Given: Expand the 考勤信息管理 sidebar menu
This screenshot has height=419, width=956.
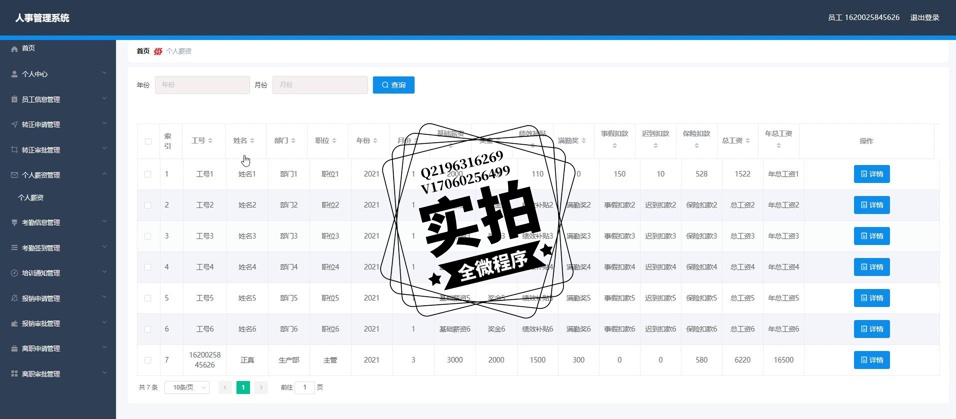Looking at the screenshot, I should click(x=58, y=223).
